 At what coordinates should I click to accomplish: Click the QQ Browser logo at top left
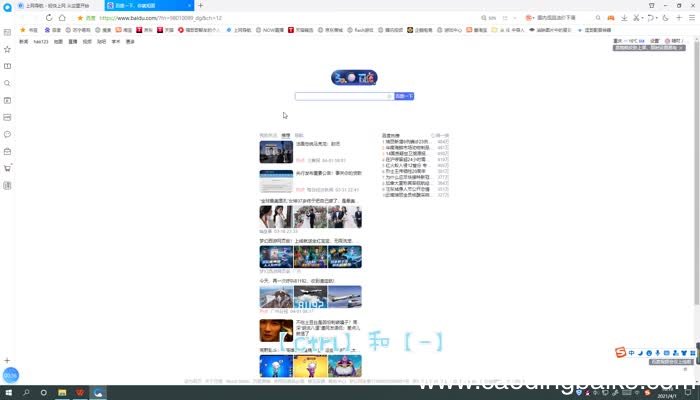pyautogui.click(x=7, y=8)
